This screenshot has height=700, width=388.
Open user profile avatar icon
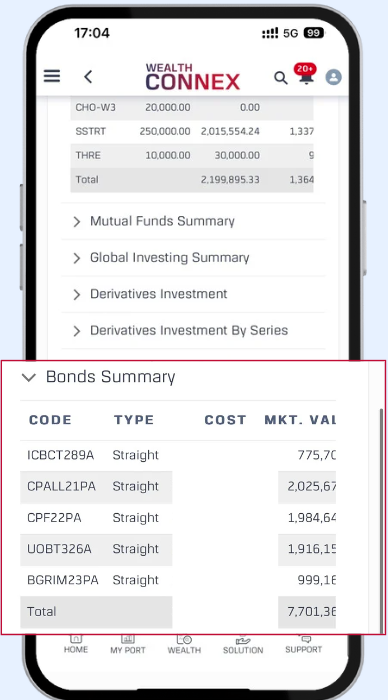333,77
